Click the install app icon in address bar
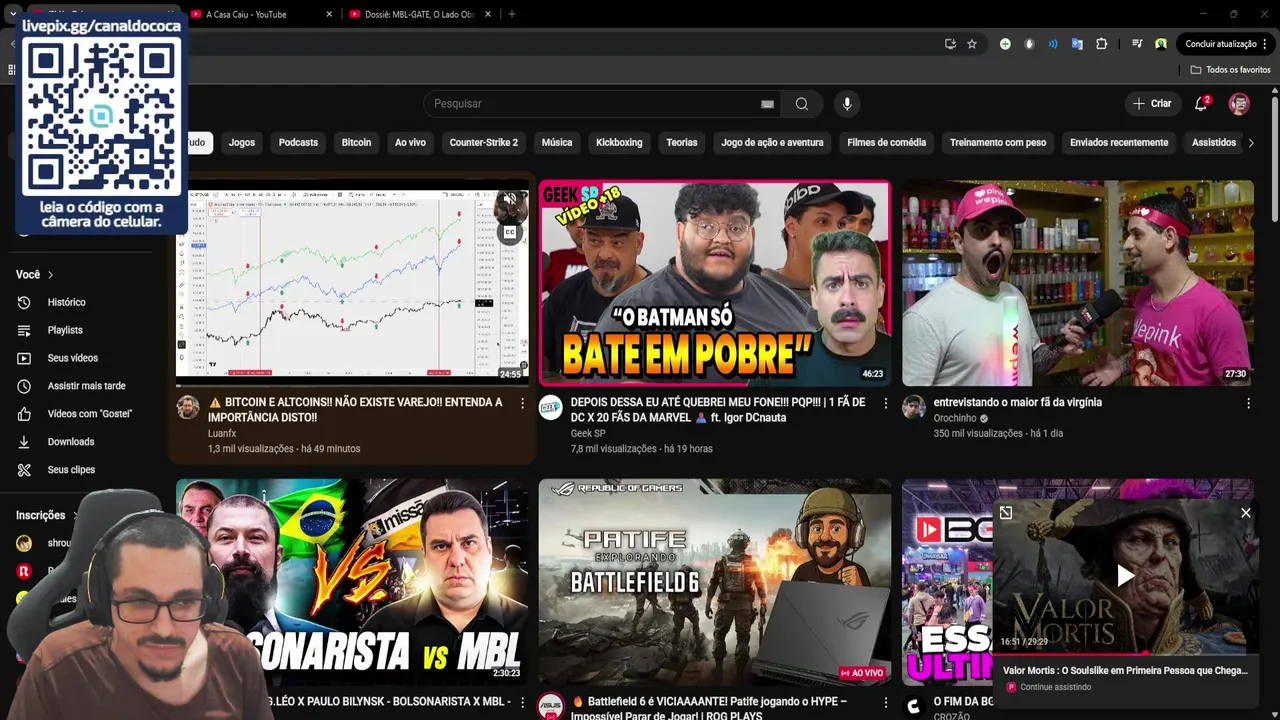1280x720 pixels. (950, 44)
